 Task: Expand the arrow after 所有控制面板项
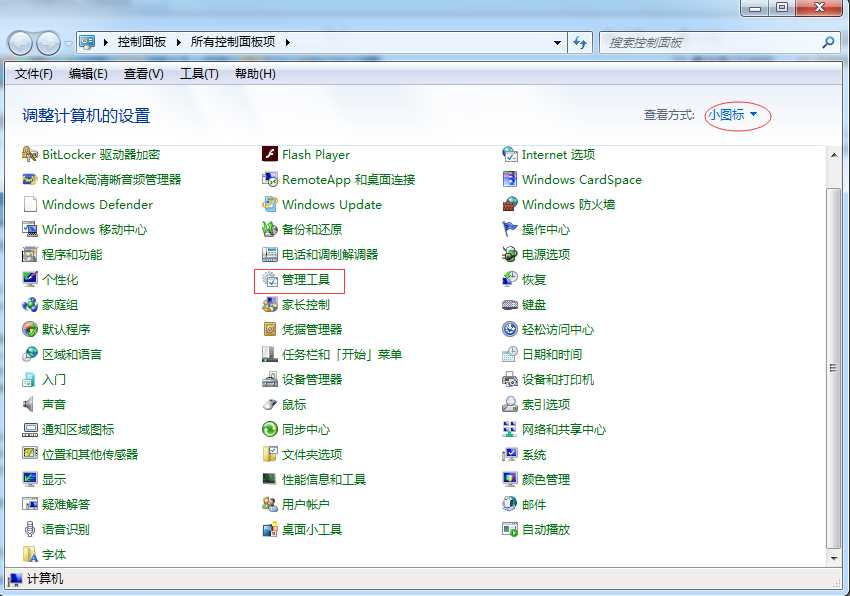pyautogui.click(x=287, y=42)
